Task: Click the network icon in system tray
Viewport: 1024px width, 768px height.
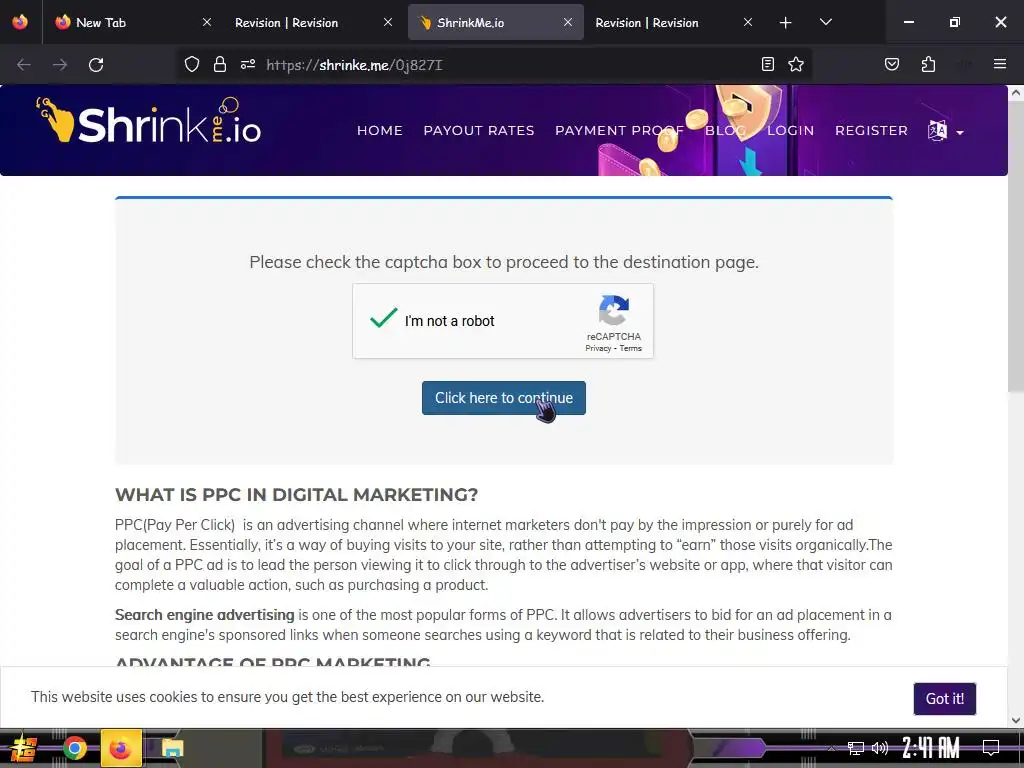Action: click(856, 748)
